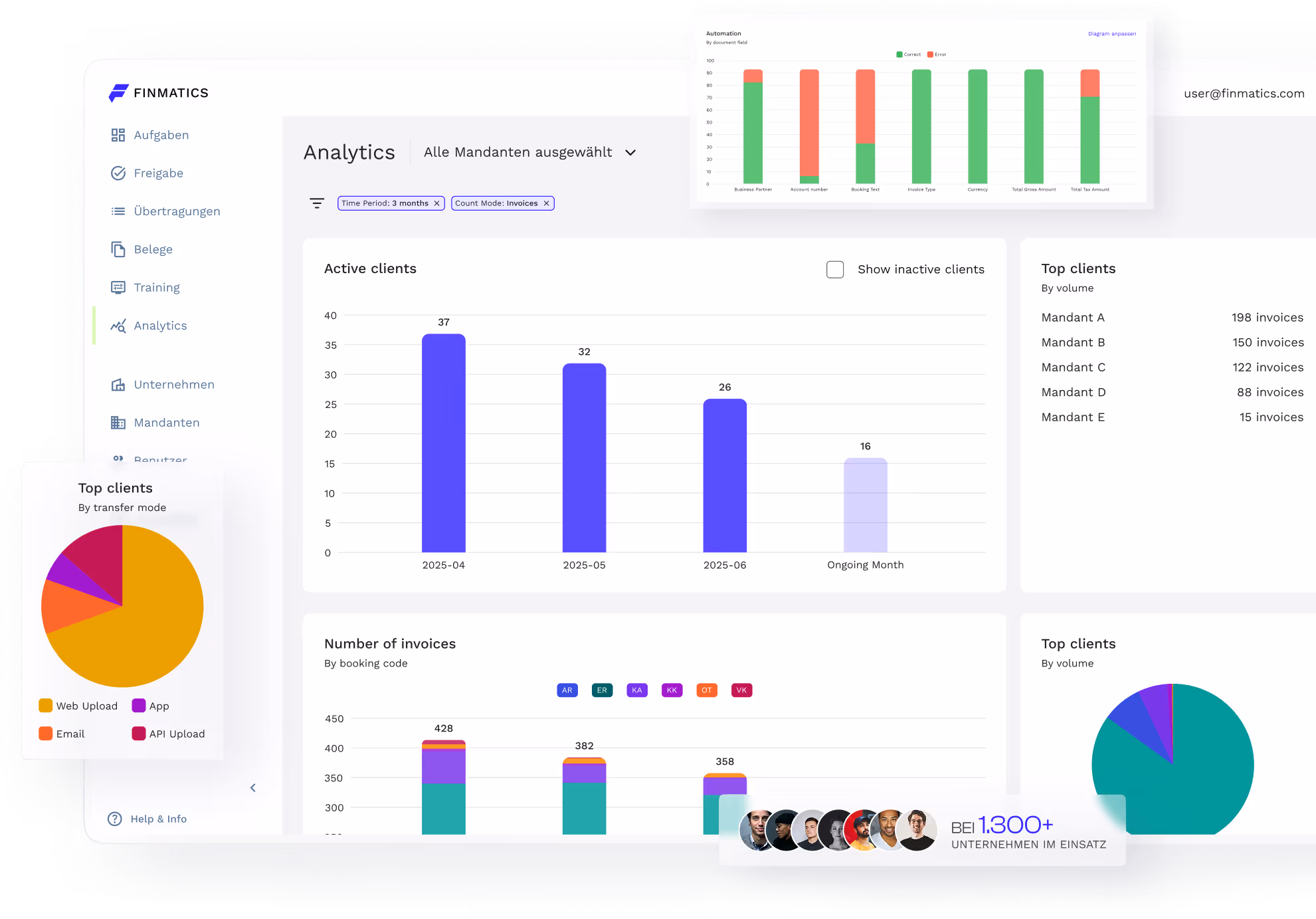Click the 2025-04 active clients bar
The height and width of the screenshot is (919, 1316).
(444, 443)
